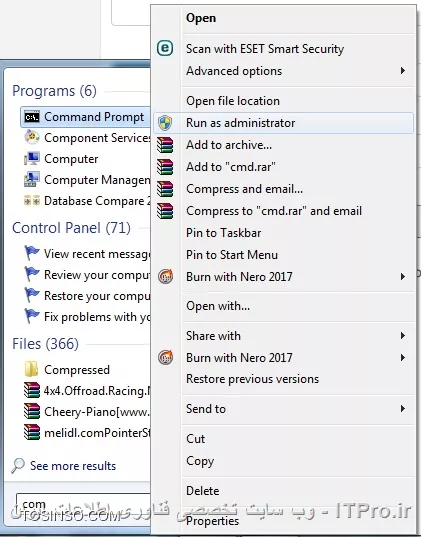The height and width of the screenshot is (537, 421).
Task: Click the Control Panel (71) group header
Action: tap(71, 228)
